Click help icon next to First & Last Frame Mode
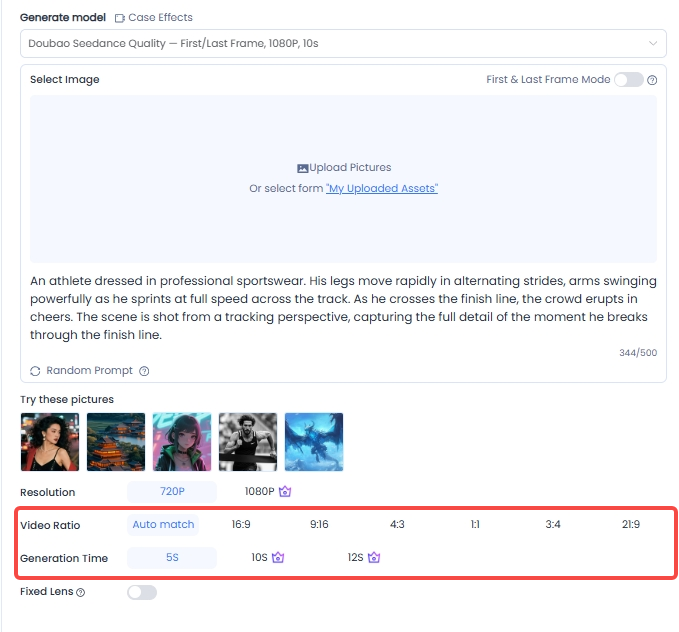Viewport: 679px width, 632px height. [x=652, y=80]
